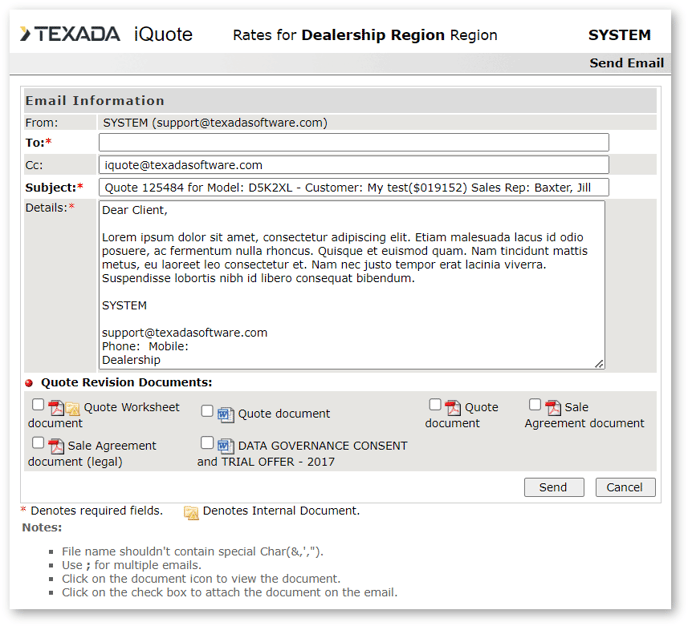
Task: Click the Send button
Action: 553,487
